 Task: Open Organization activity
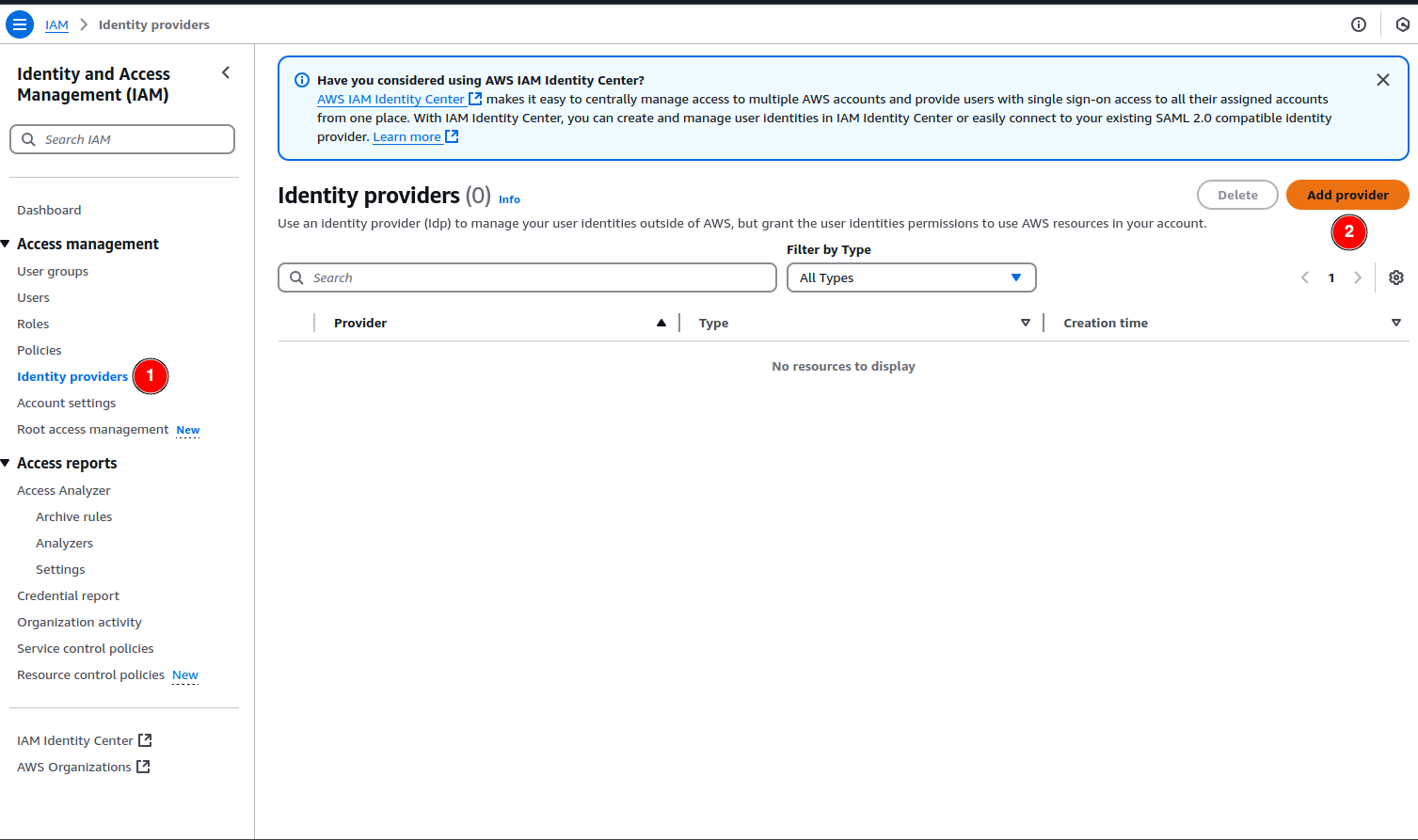[x=79, y=622]
